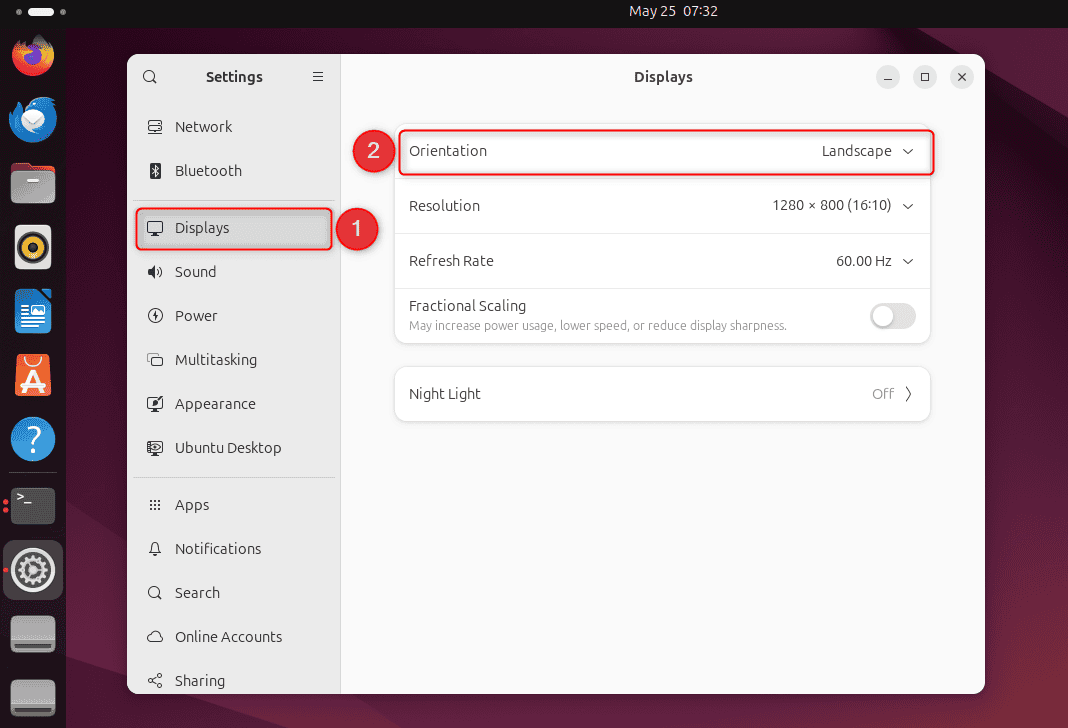Open Search settings
1068x728 pixels.
[234, 592]
